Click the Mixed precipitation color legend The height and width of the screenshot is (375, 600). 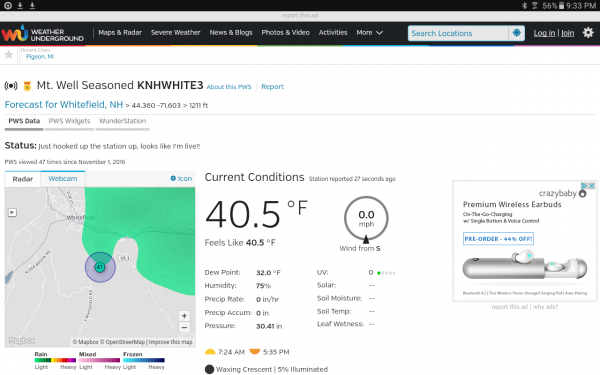(x=99, y=360)
